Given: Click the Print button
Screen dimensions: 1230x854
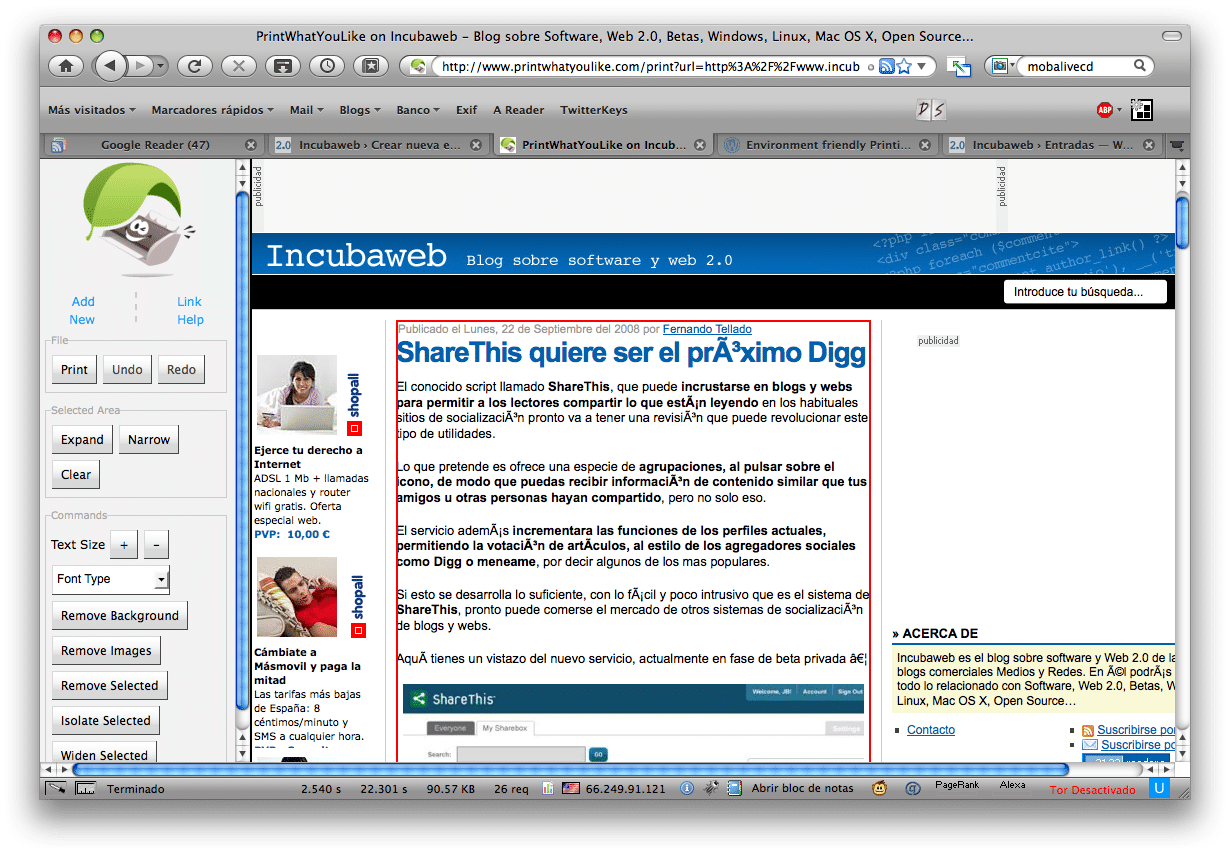Looking at the screenshot, I should click(75, 369).
